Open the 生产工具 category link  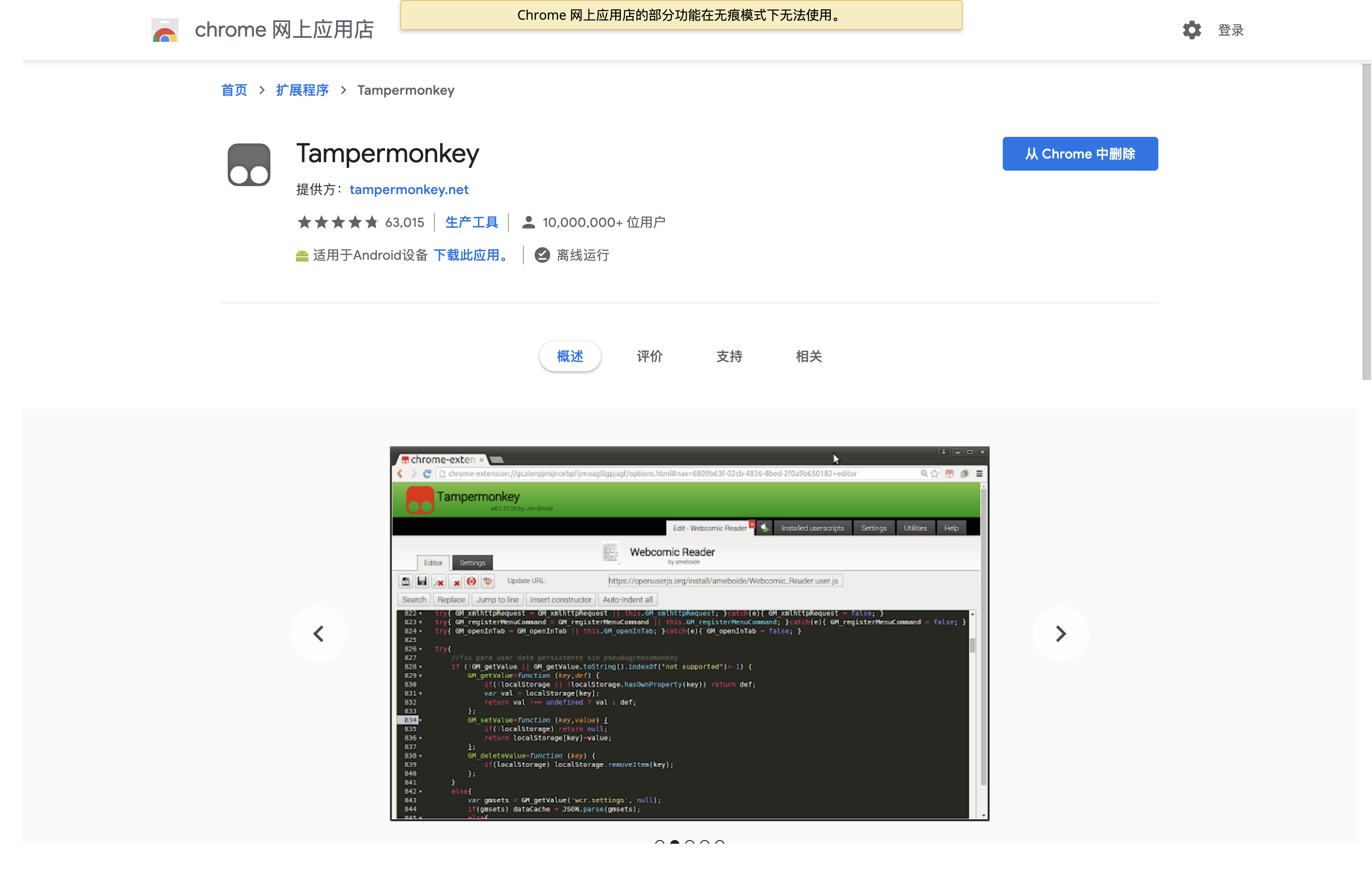(x=471, y=222)
